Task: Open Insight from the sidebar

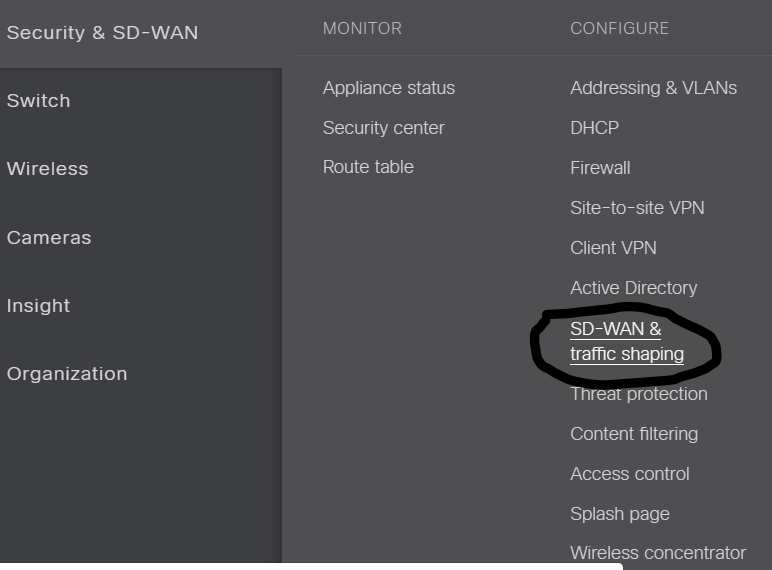Action: 38,306
